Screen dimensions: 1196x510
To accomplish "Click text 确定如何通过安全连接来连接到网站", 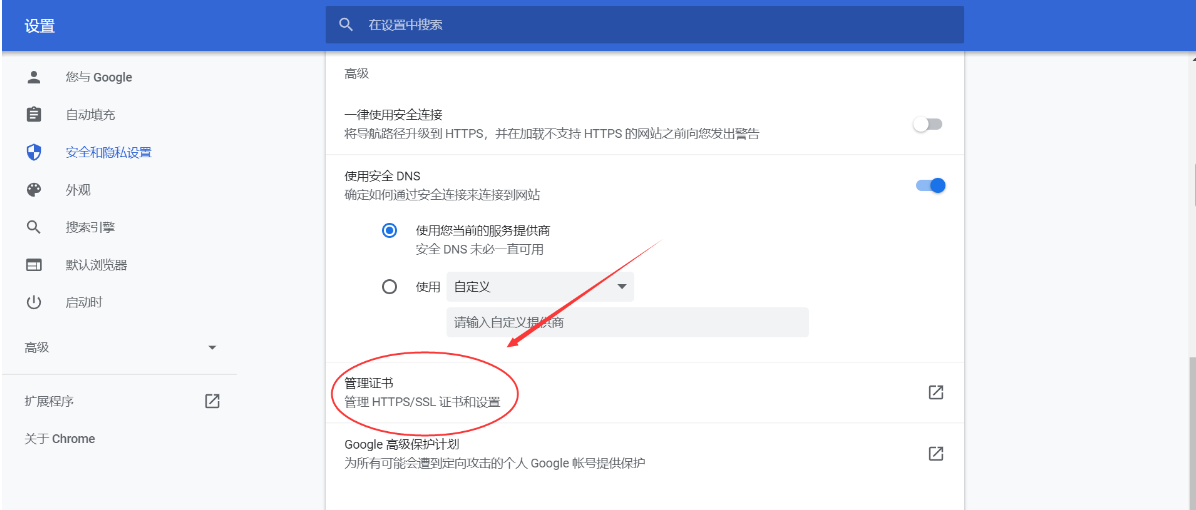I will (442, 195).
